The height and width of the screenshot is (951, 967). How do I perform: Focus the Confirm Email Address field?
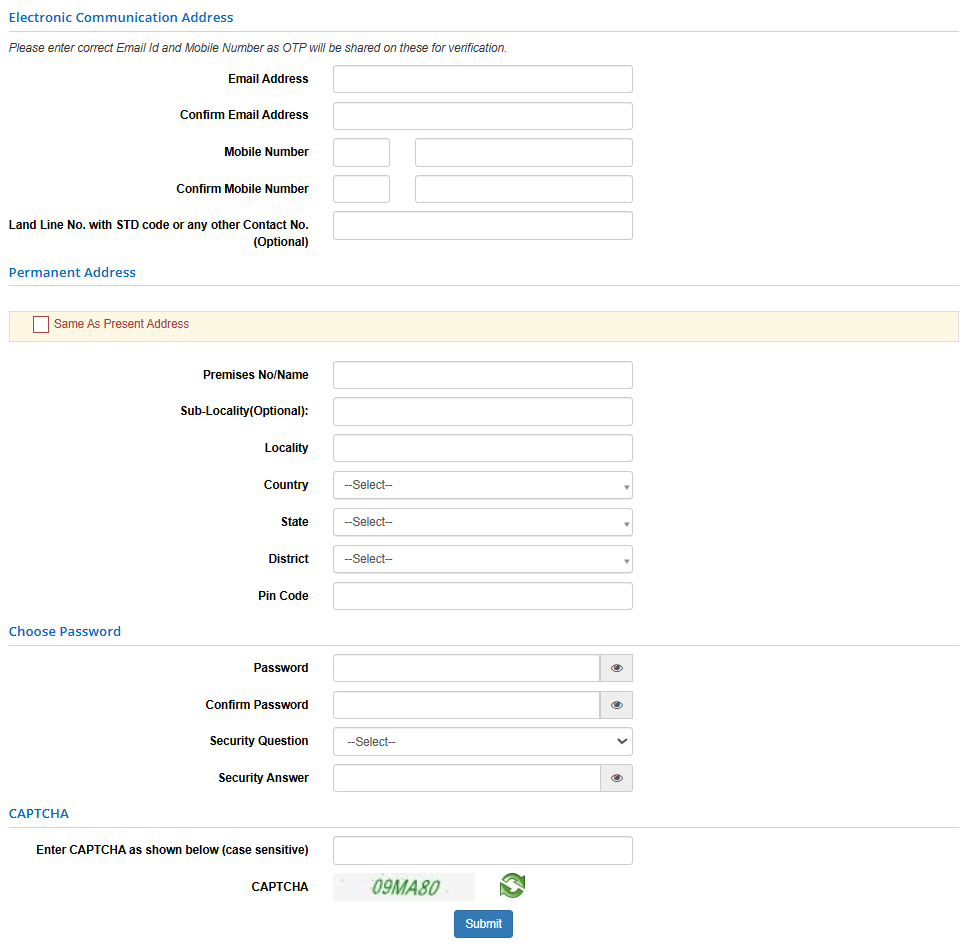tap(482, 116)
